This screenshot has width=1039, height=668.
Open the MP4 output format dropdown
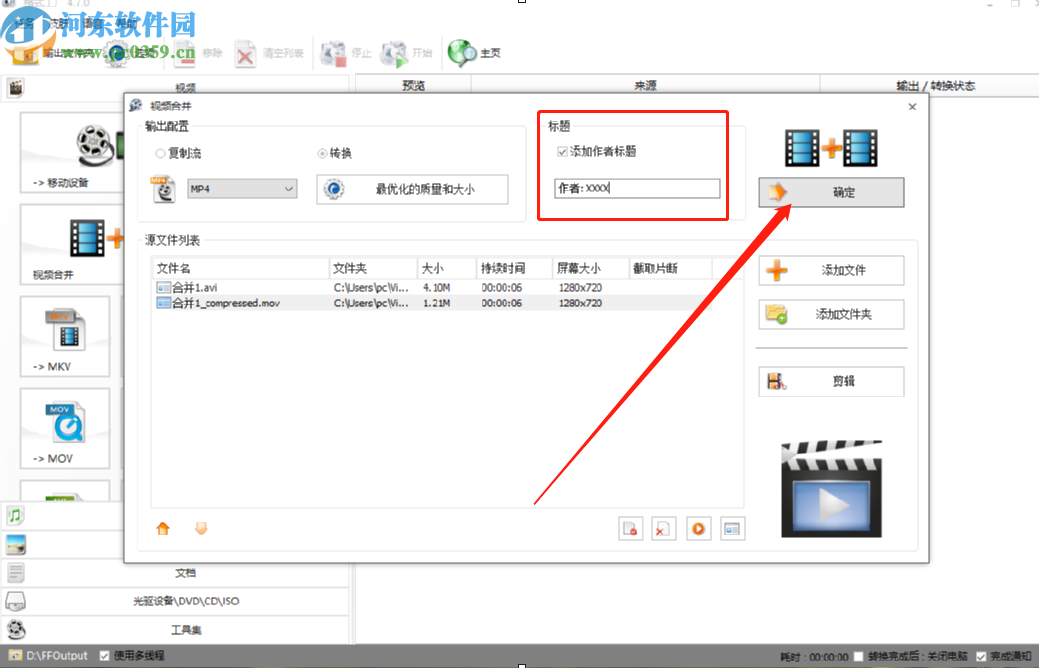[242, 189]
